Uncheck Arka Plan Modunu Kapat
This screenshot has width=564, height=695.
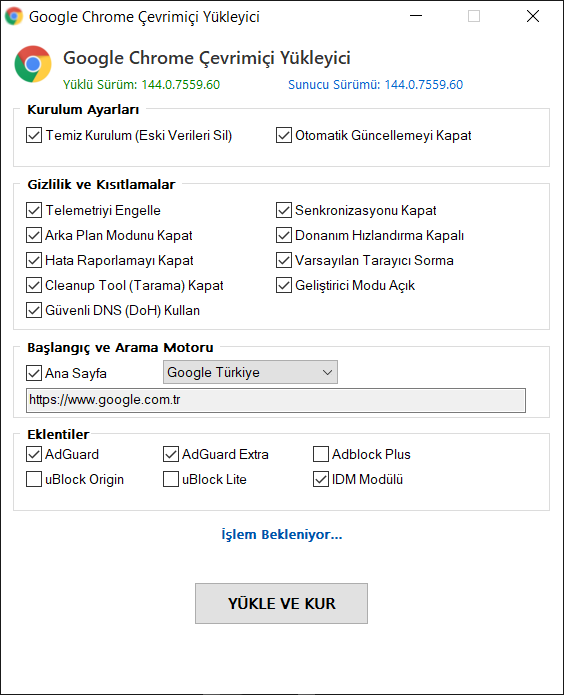click(34, 235)
